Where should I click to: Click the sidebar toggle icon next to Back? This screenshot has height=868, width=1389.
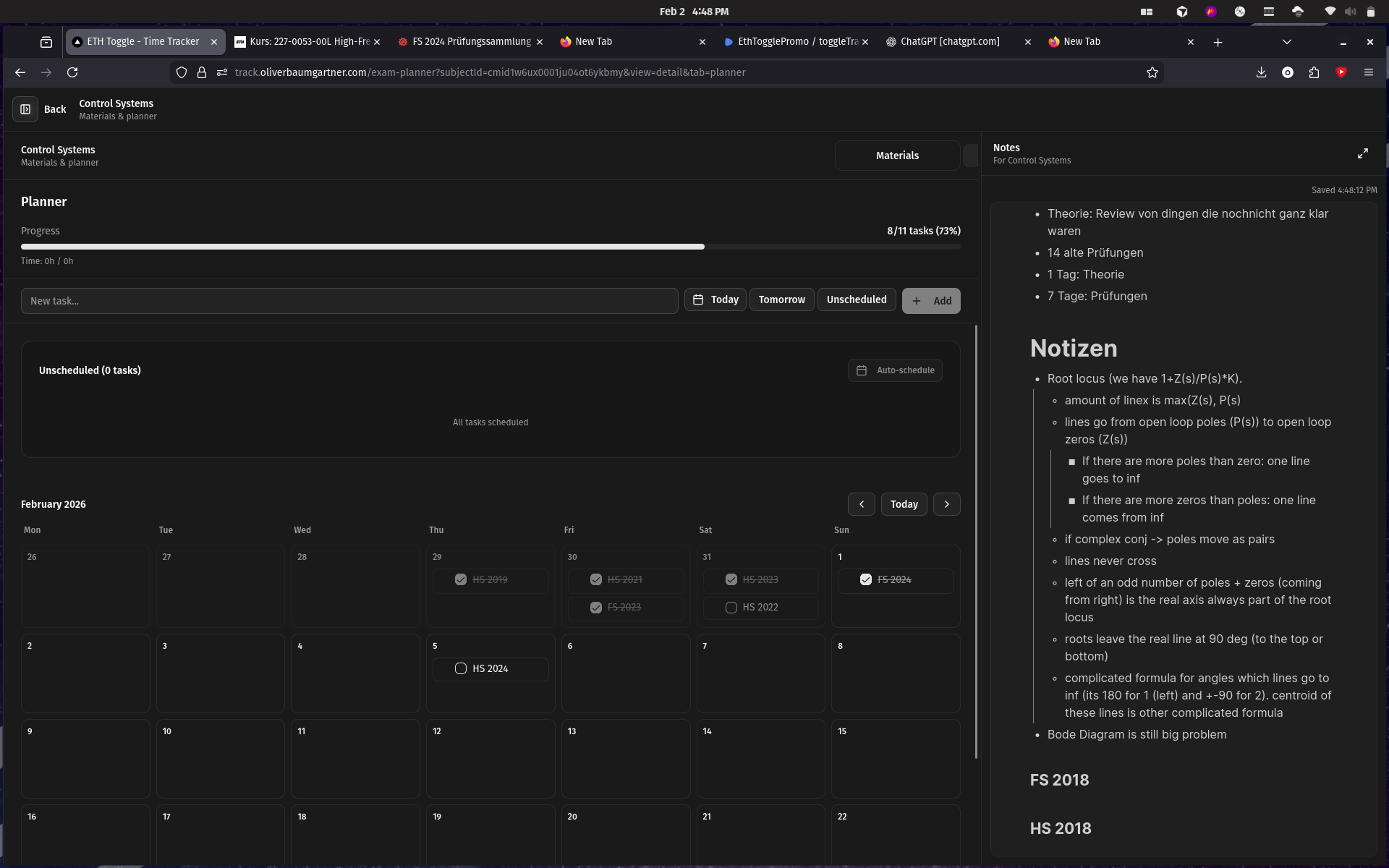point(25,109)
